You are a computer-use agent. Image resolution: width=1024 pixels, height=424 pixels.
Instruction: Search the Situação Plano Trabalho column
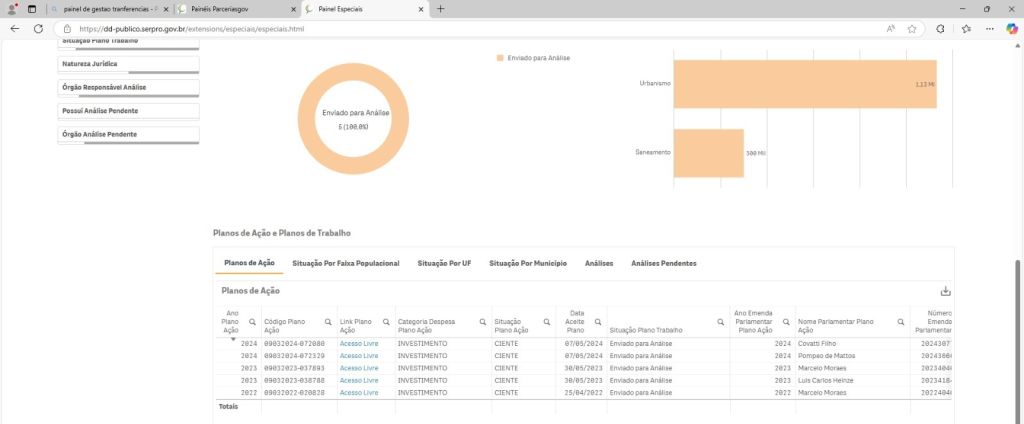click(x=721, y=322)
